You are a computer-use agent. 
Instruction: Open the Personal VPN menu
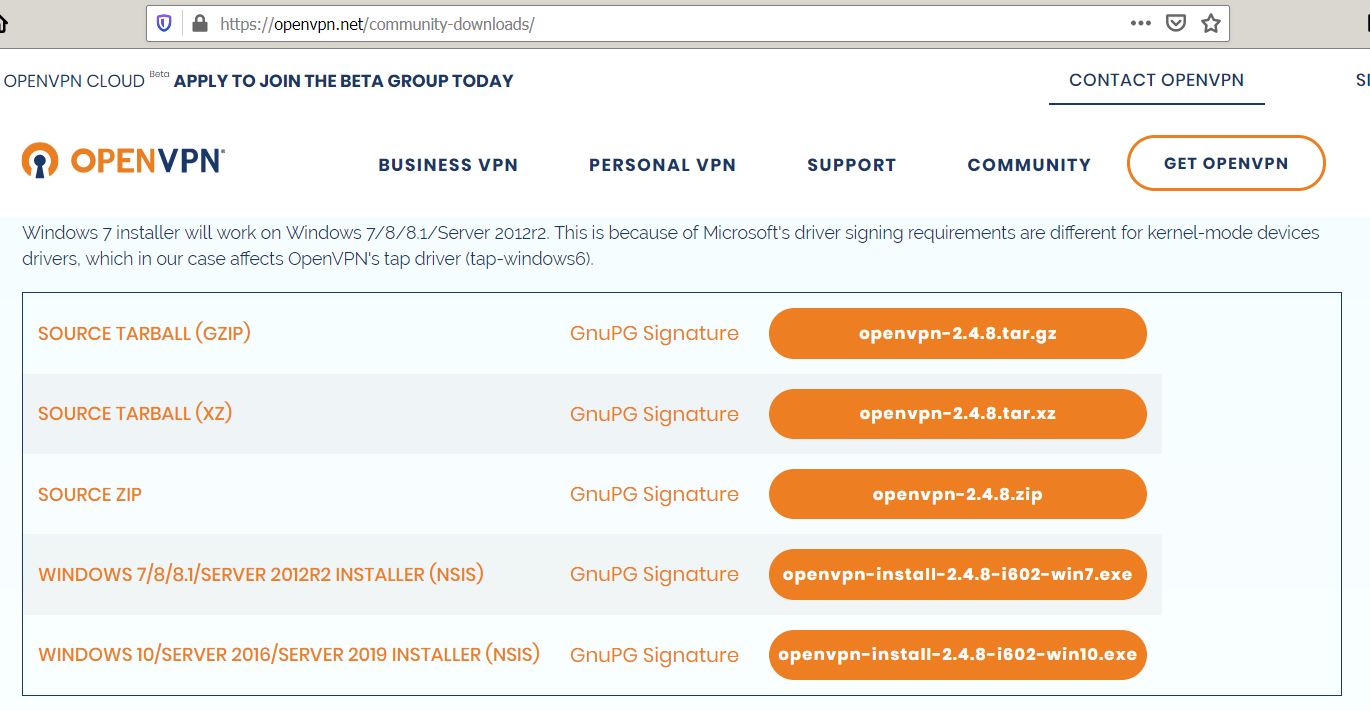[x=662, y=165]
